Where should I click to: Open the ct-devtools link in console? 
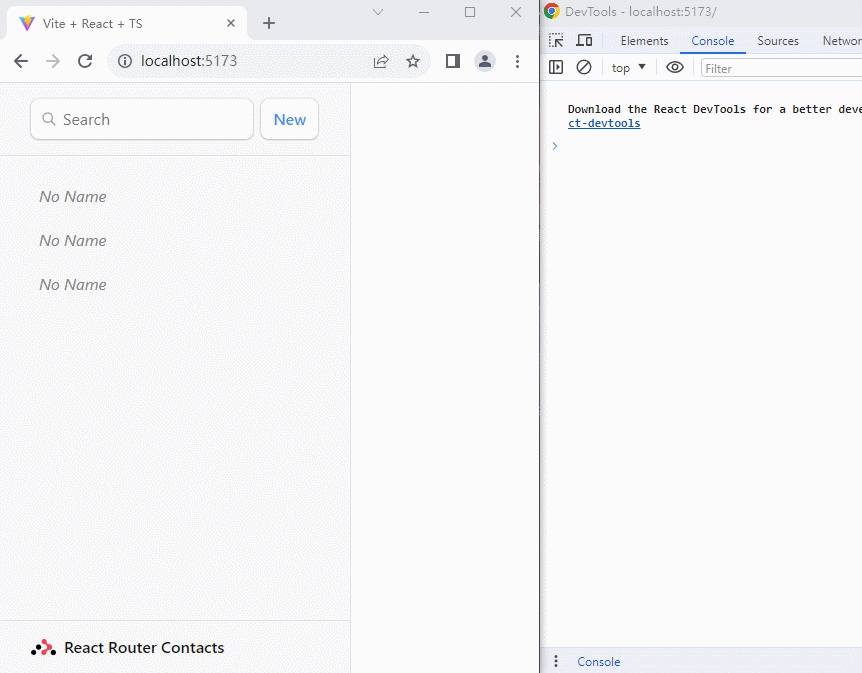[604, 124]
